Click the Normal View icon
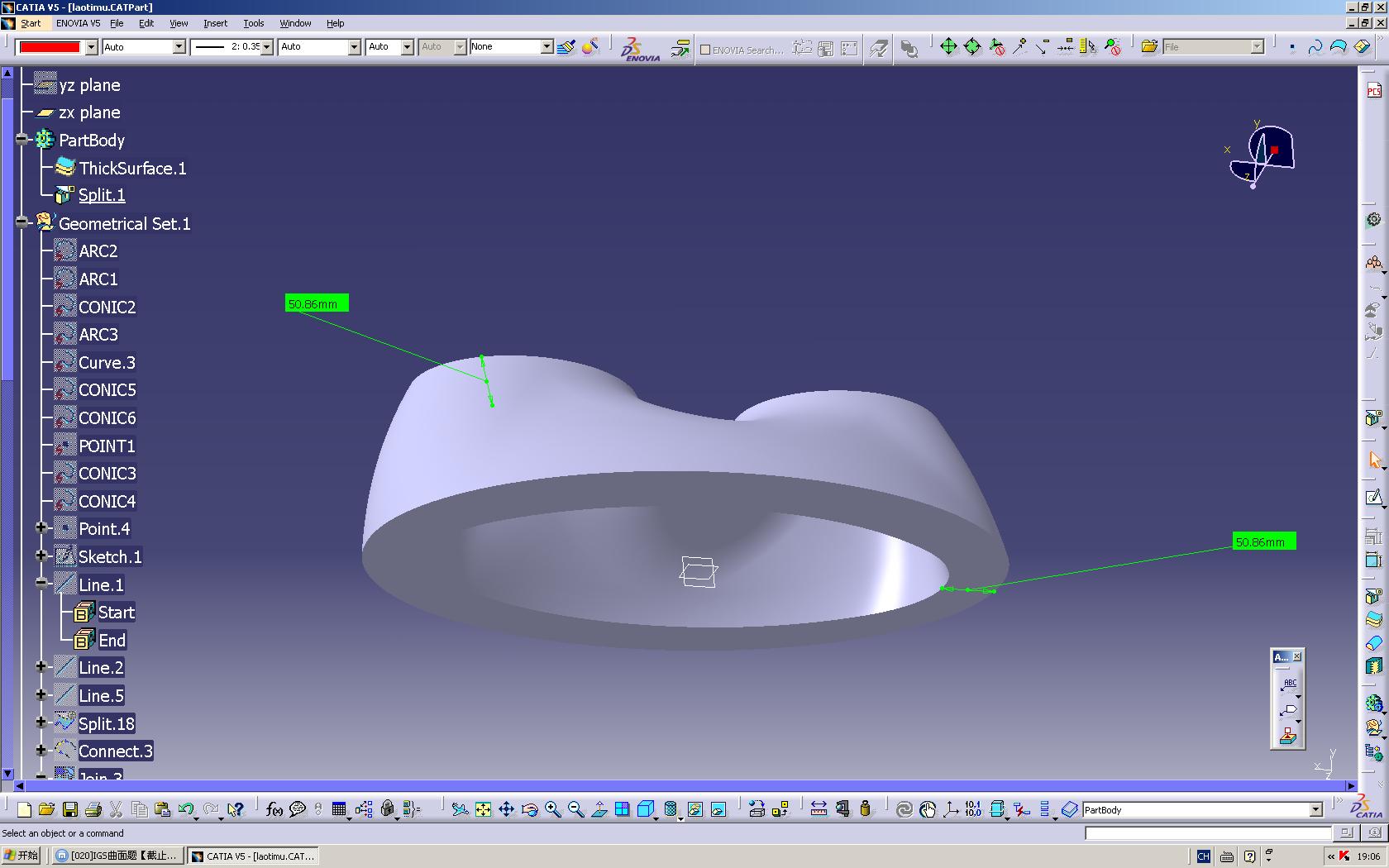 tap(599, 809)
